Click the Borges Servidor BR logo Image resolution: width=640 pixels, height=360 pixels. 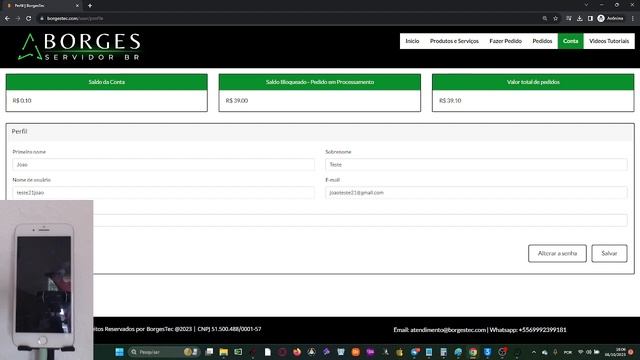pyautogui.click(x=79, y=47)
